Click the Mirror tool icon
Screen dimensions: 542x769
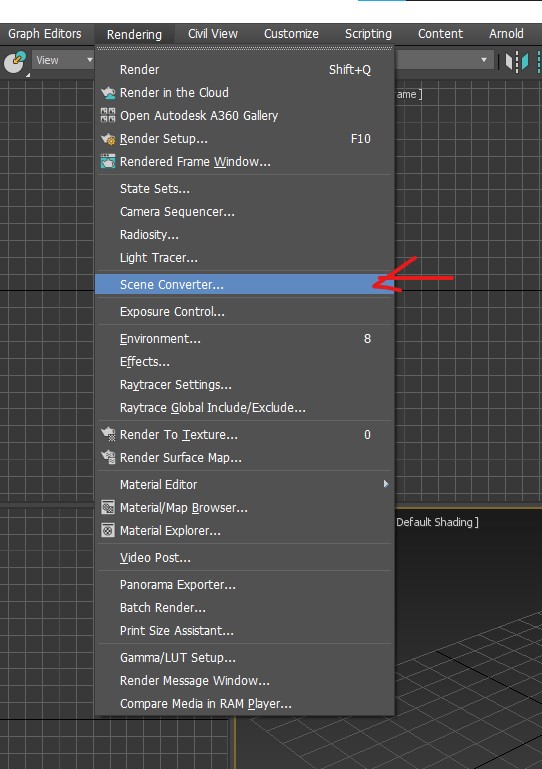pyautogui.click(x=517, y=61)
